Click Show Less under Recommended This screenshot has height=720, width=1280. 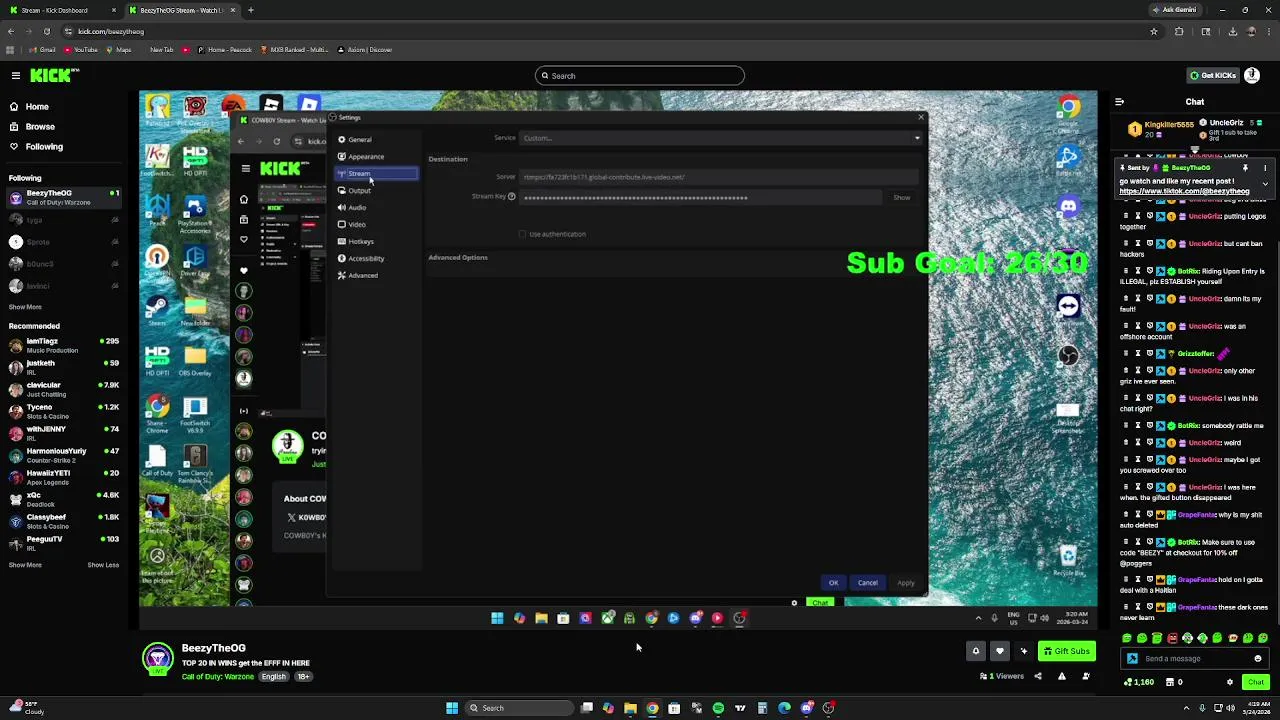click(x=103, y=565)
